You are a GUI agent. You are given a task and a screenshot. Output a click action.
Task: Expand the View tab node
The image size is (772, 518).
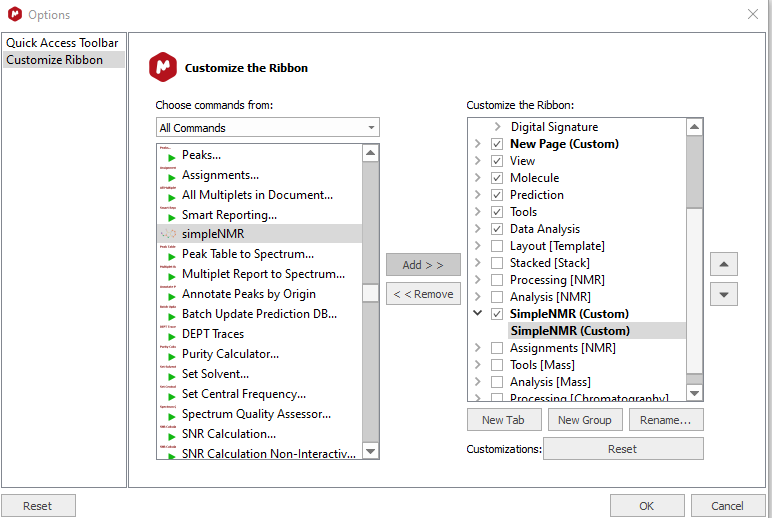pyautogui.click(x=477, y=161)
